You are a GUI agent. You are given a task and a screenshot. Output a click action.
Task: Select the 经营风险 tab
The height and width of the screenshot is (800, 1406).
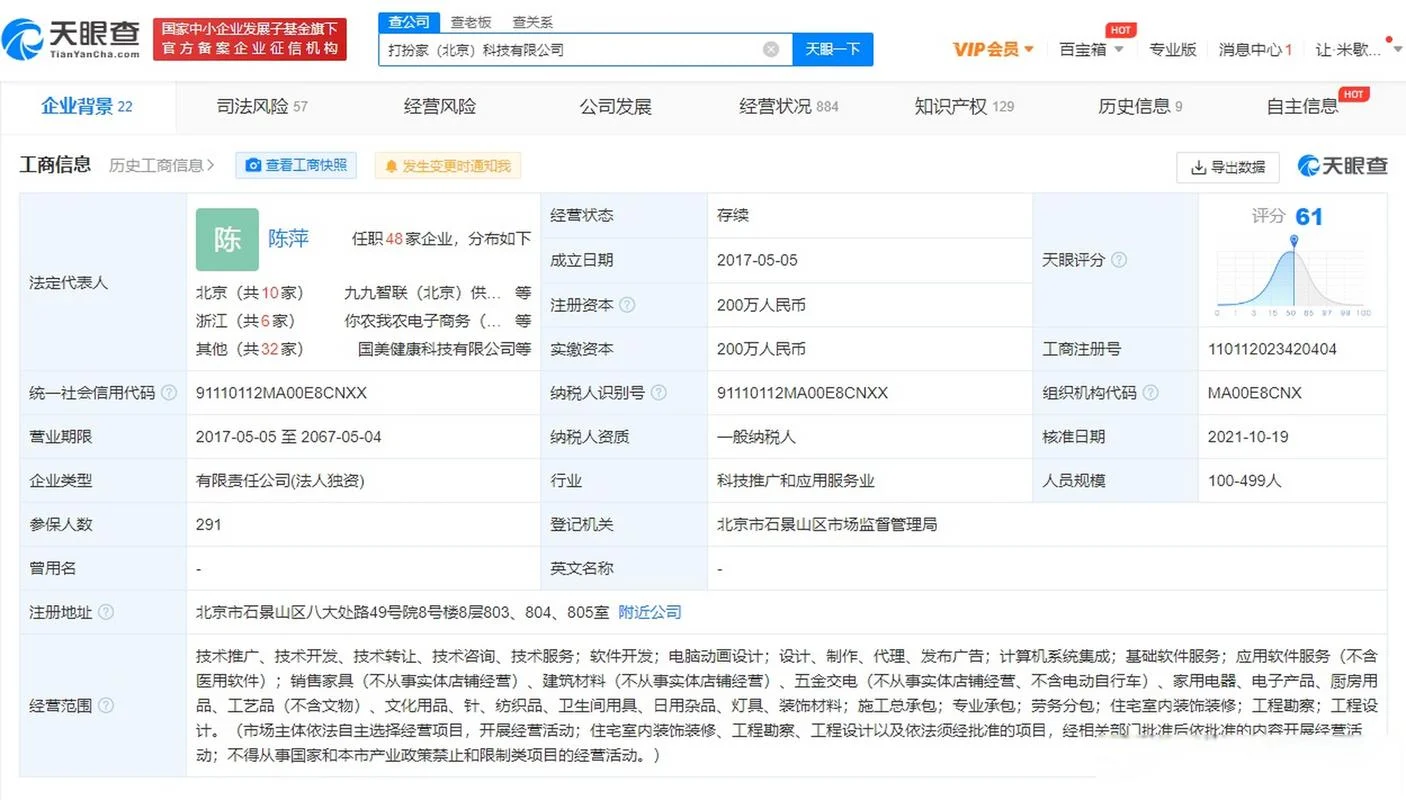point(440,106)
